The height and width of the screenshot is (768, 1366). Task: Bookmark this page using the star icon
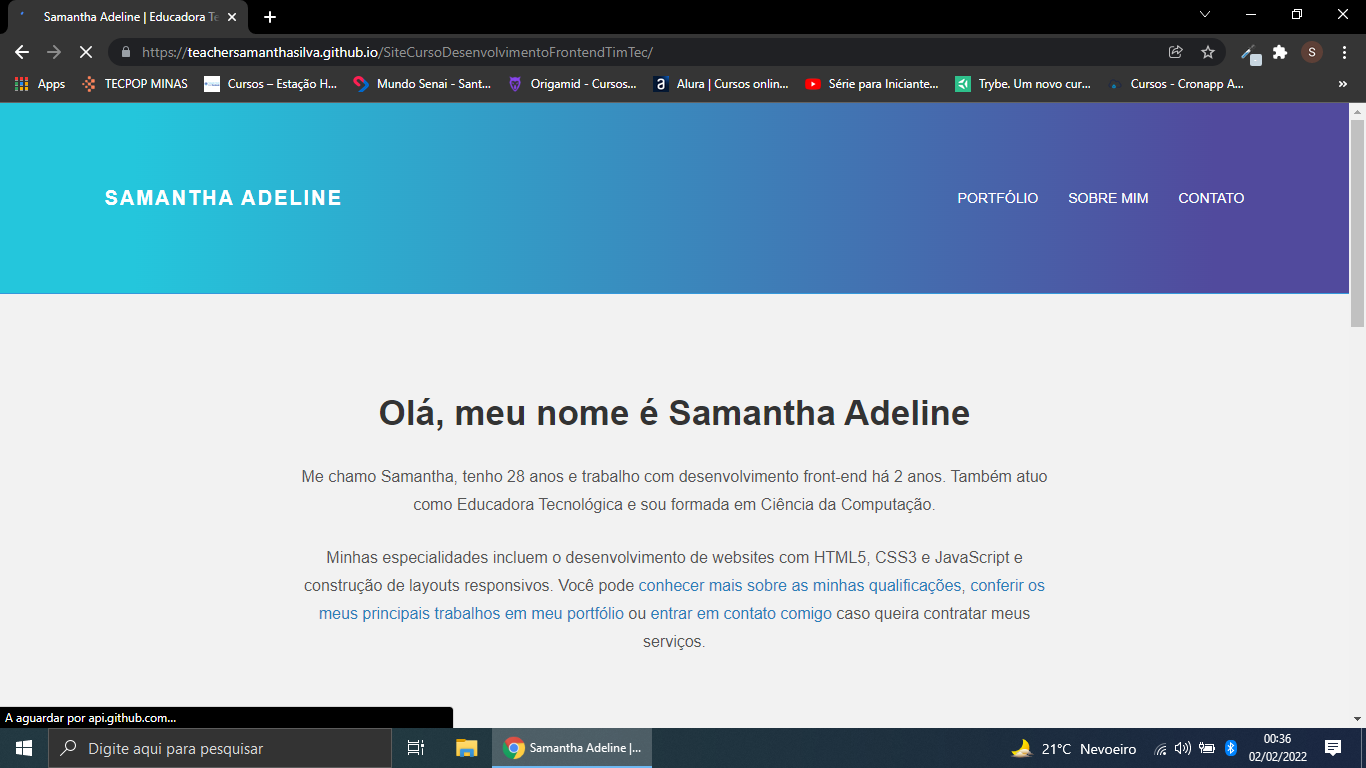[1208, 51]
